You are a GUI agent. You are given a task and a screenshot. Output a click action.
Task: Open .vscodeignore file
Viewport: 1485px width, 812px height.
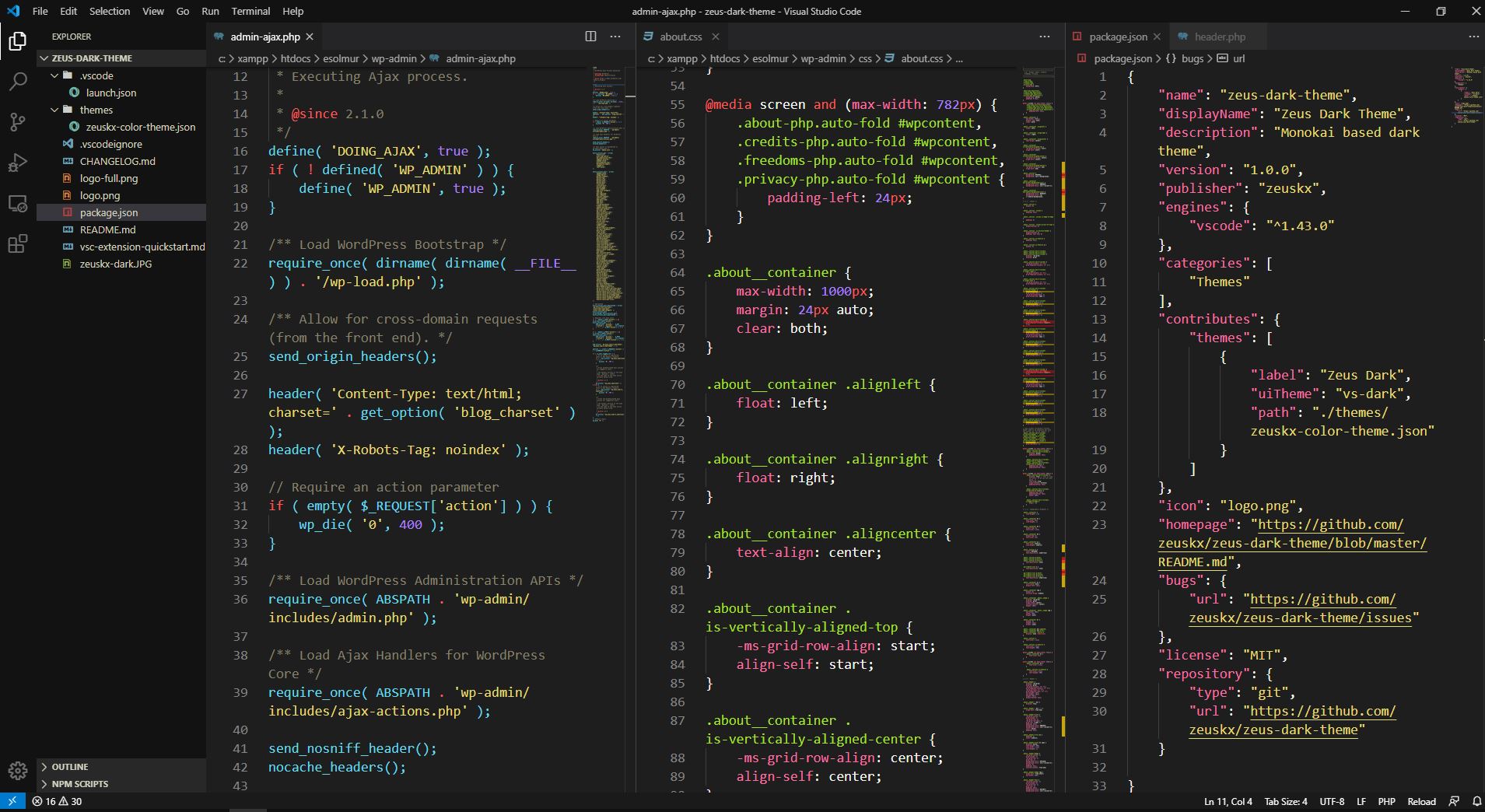tap(121, 144)
